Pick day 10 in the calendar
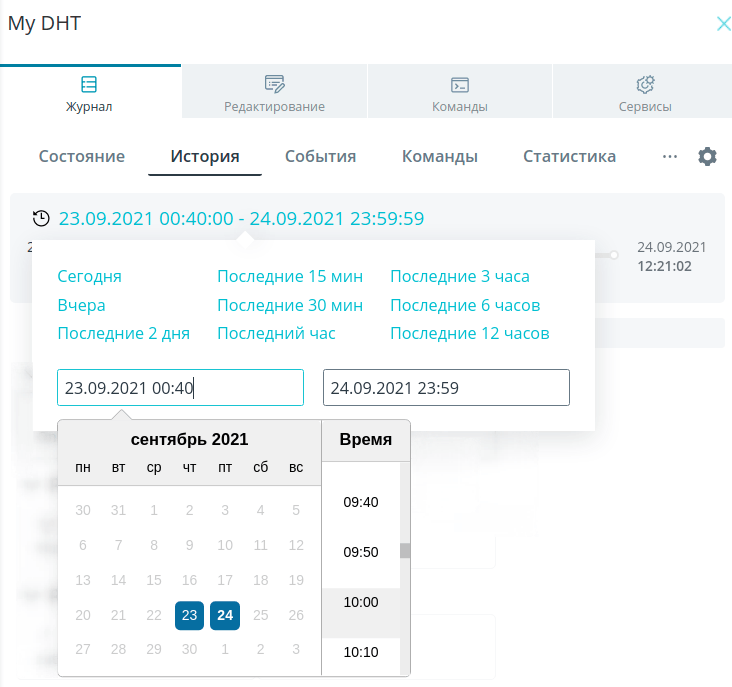Screen dimensions: 732x687 tap(225, 545)
